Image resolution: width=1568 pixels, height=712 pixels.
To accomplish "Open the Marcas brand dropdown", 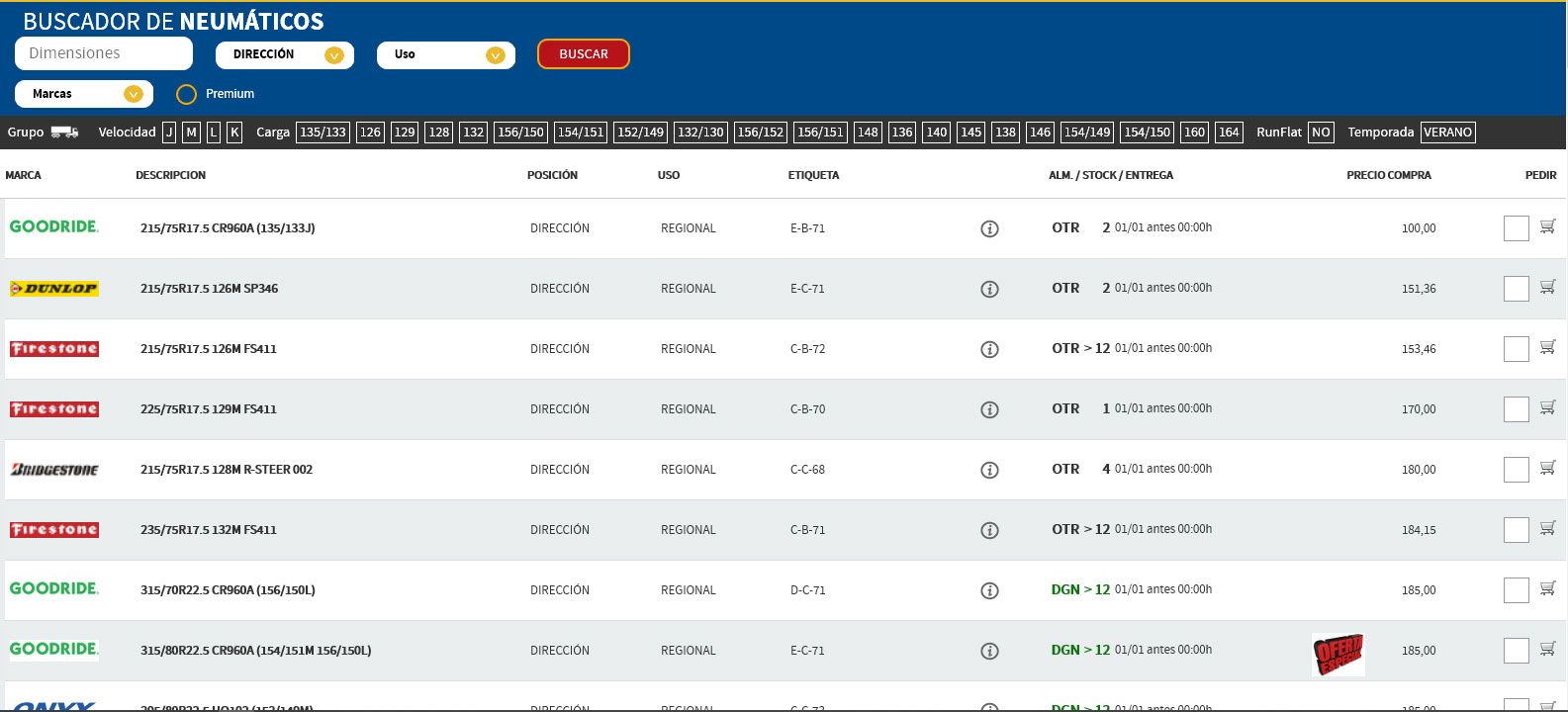I will 84,94.
